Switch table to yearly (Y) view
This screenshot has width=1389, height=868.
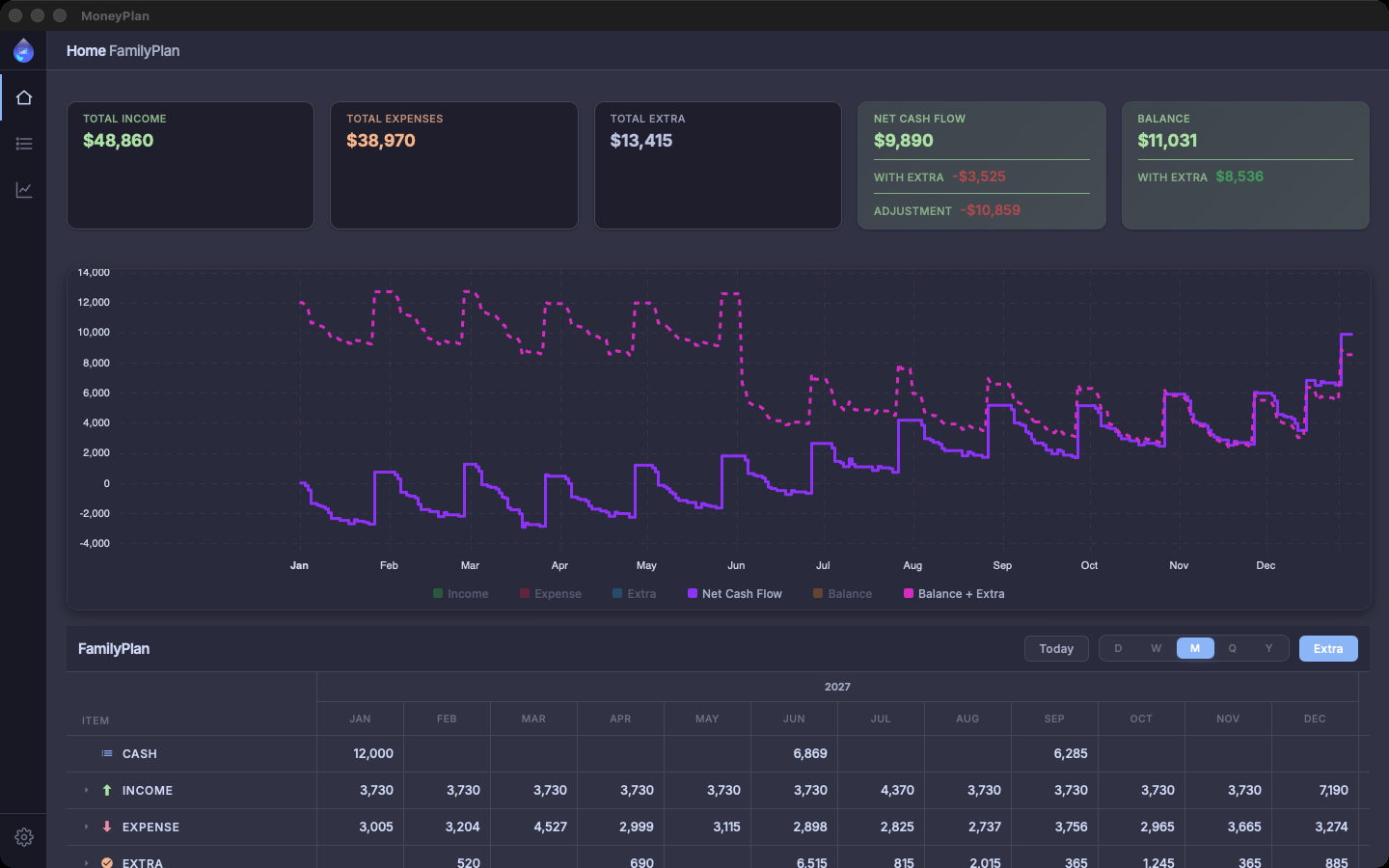point(1269,648)
